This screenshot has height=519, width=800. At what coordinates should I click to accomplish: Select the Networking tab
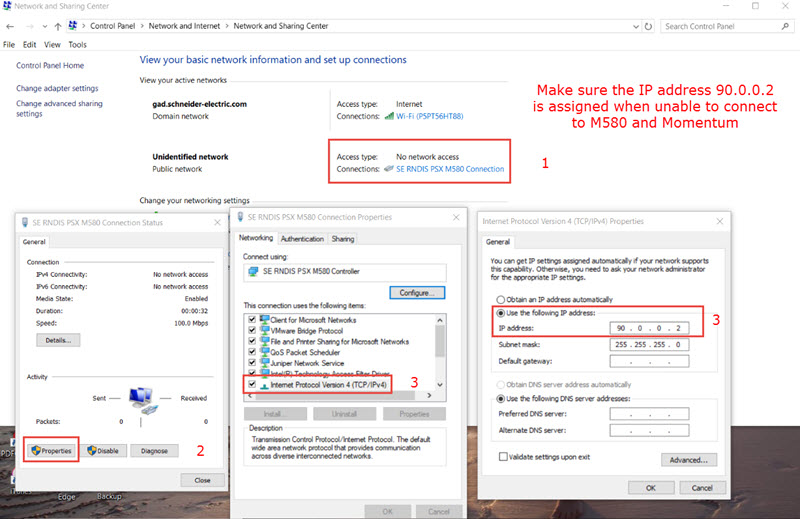(256, 238)
